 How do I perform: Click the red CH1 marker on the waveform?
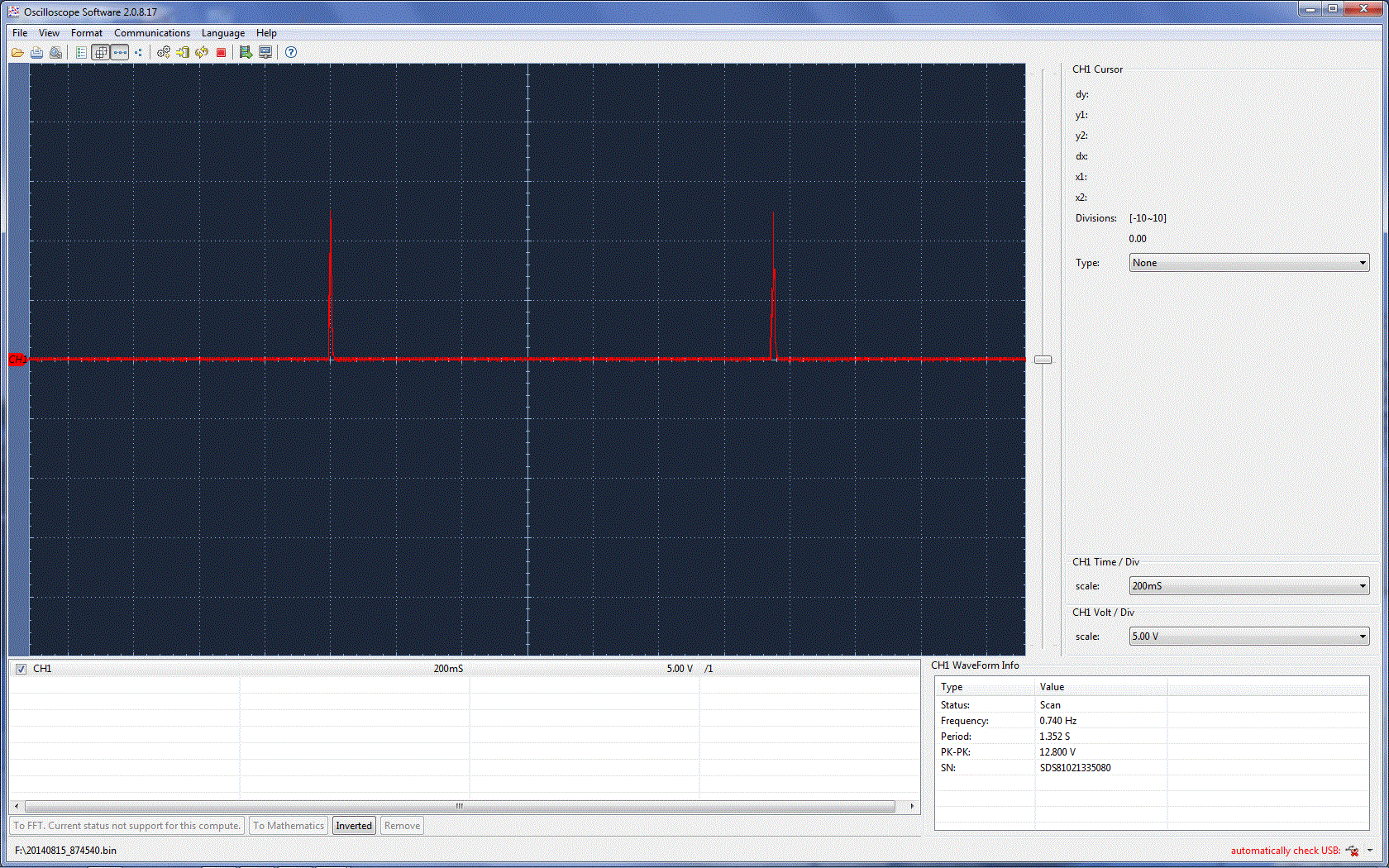17,359
